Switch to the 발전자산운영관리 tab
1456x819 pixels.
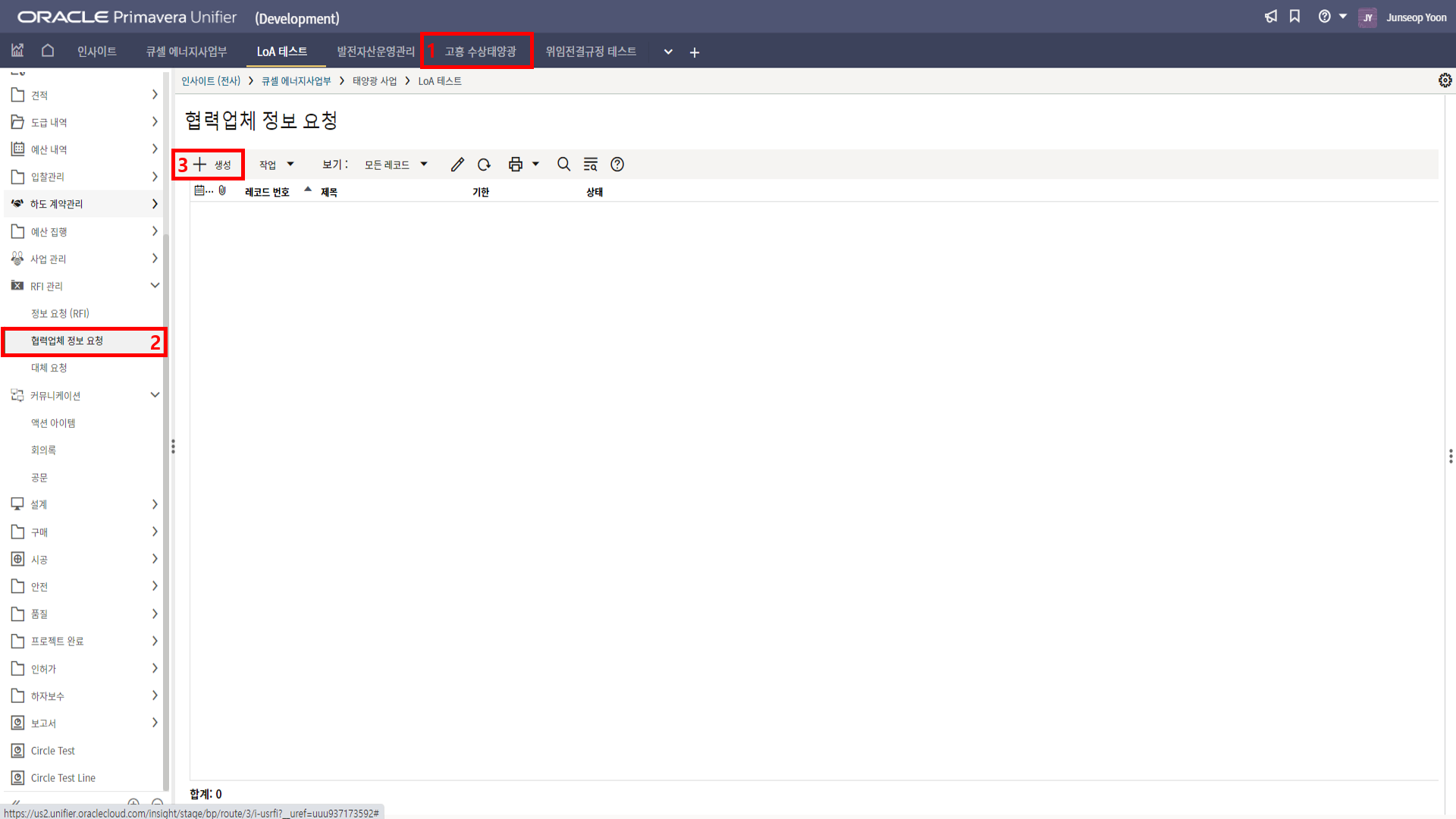click(375, 52)
